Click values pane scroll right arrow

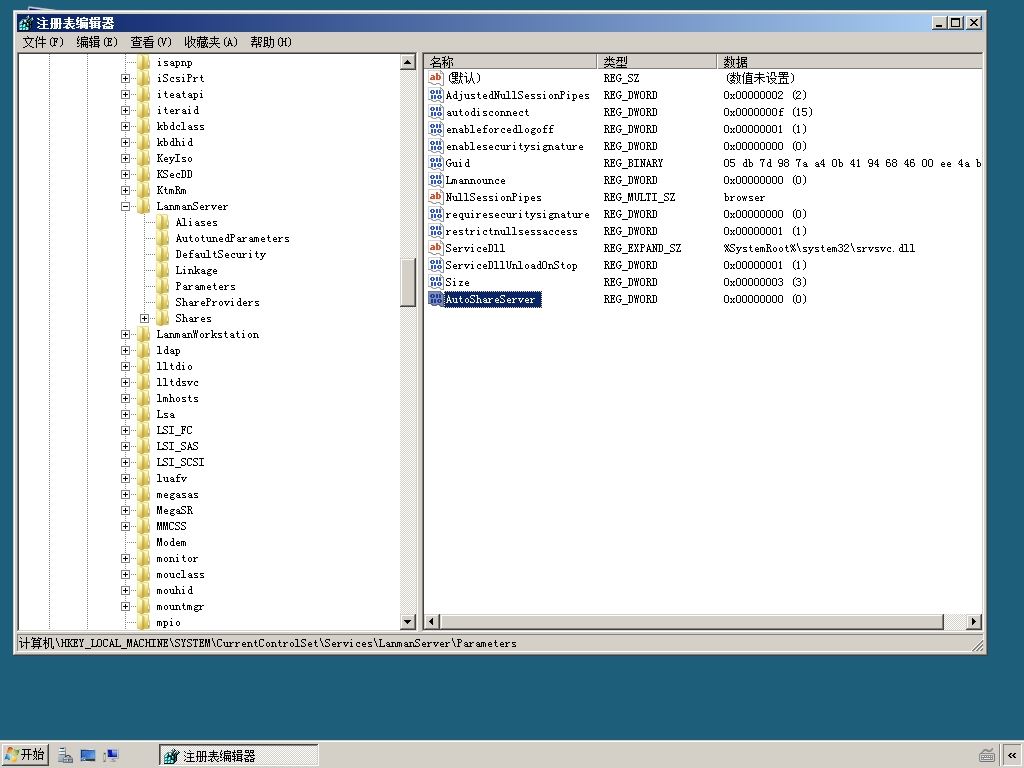(974, 622)
